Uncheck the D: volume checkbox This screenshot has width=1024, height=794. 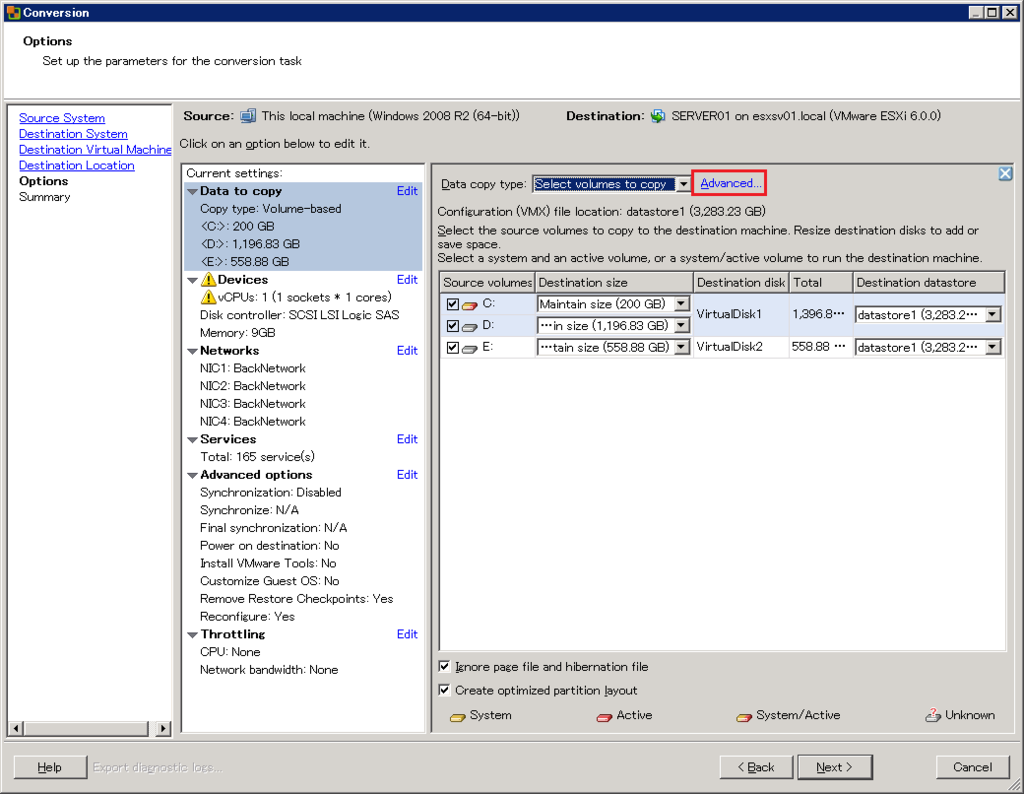(x=453, y=325)
